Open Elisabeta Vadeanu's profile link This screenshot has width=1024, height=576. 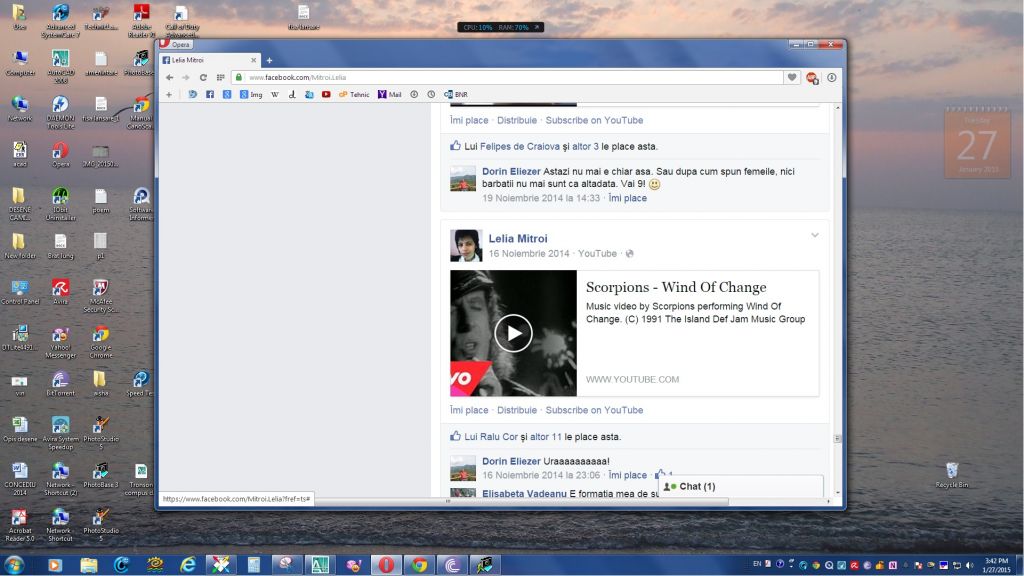pyautogui.click(x=524, y=494)
